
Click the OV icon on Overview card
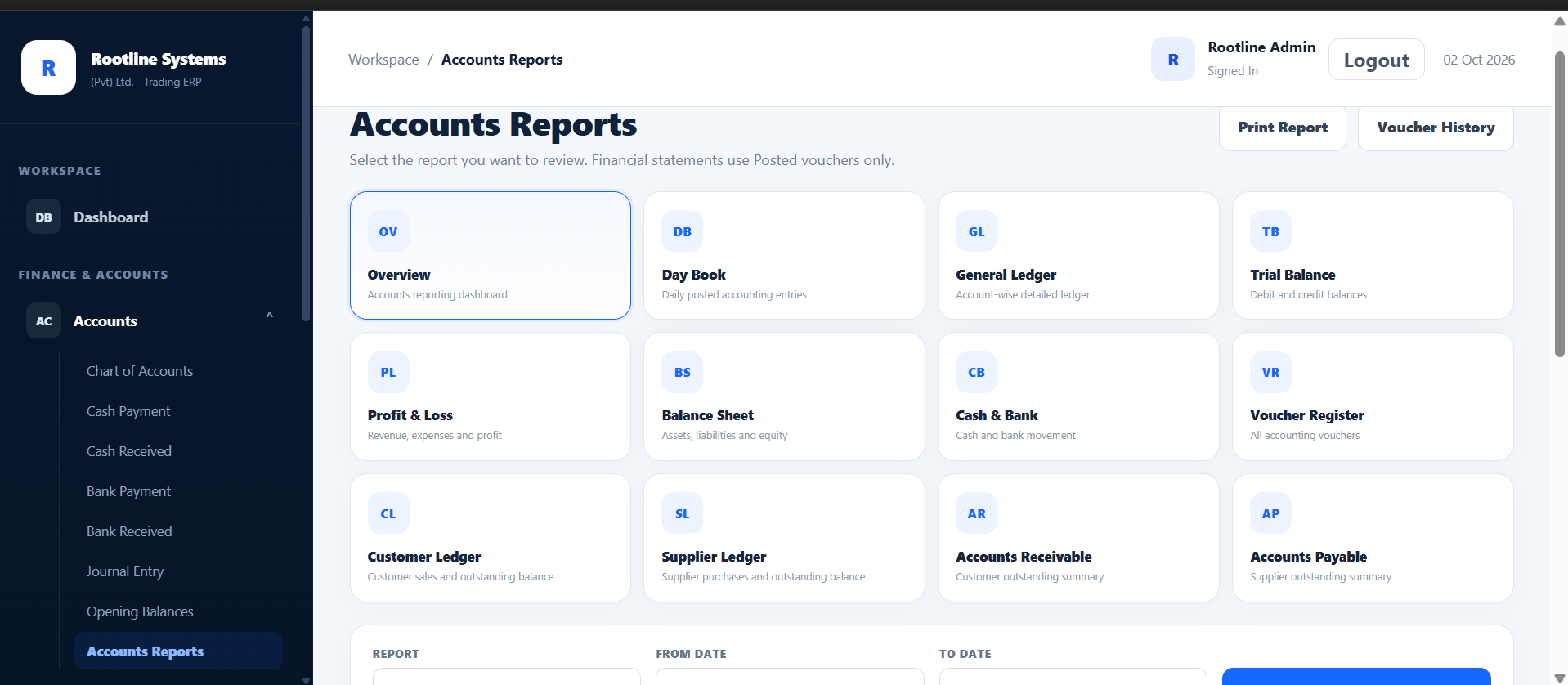(x=388, y=231)
